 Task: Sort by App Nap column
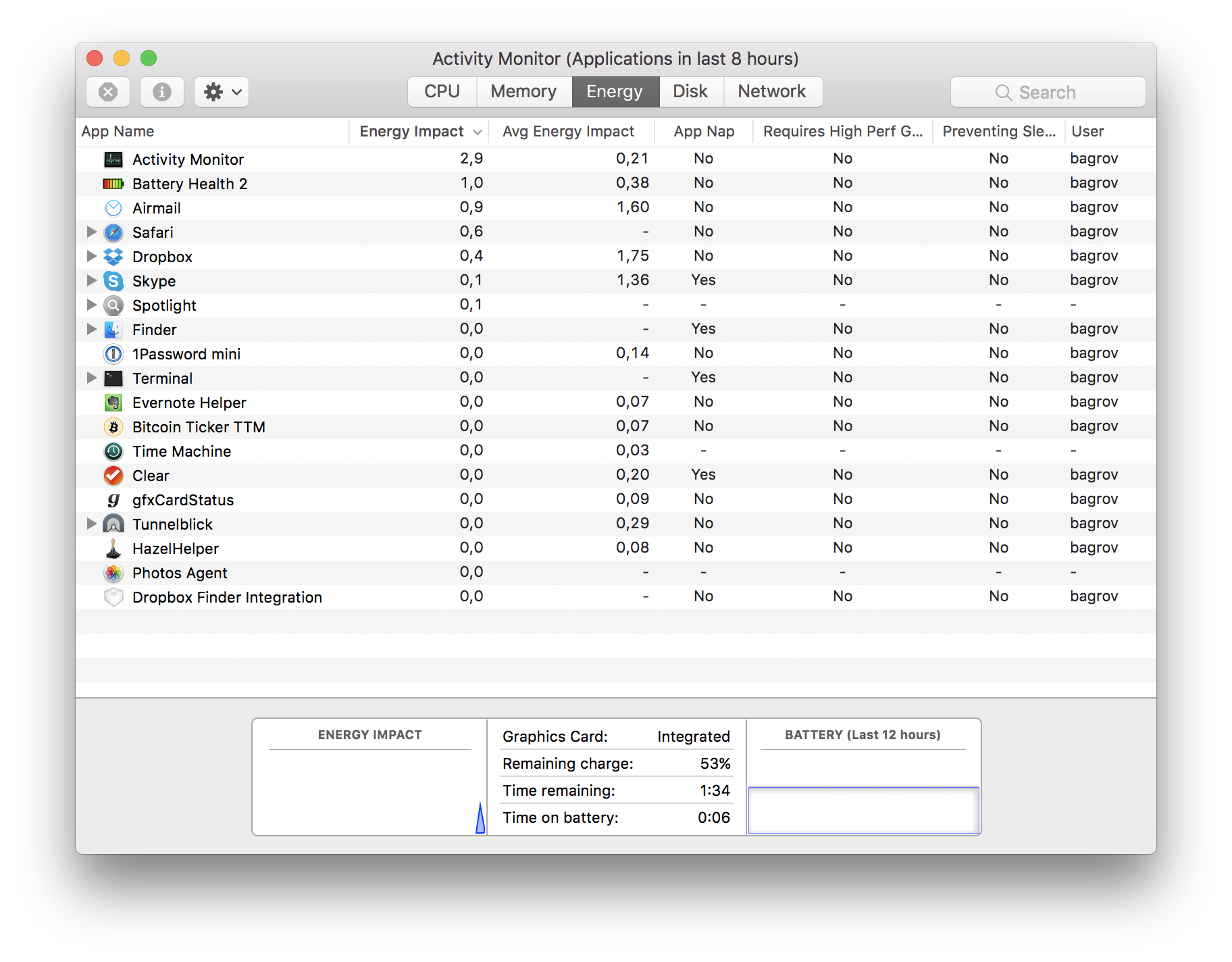pyautogui.click(x=704, y=132)
